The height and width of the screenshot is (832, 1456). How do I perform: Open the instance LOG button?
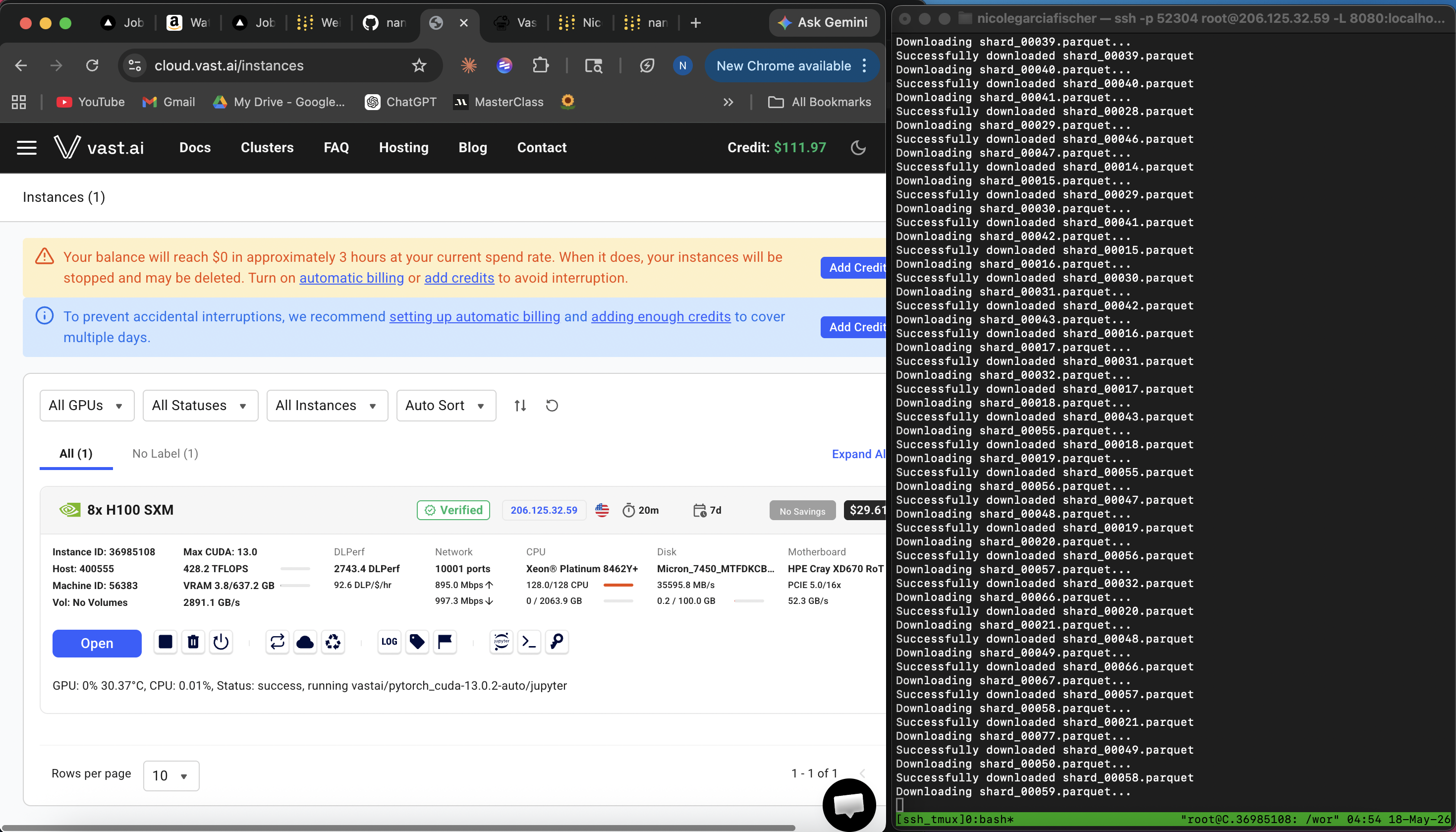click(x=390, y=642)
